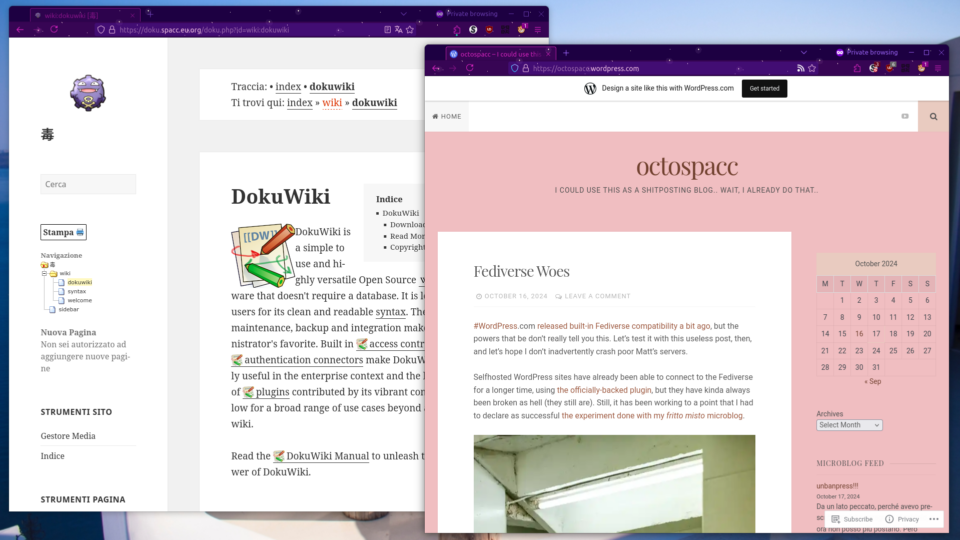The image size is (960, 540).
Task: Open Gestore Media link
Action: (x=68, y=436)
